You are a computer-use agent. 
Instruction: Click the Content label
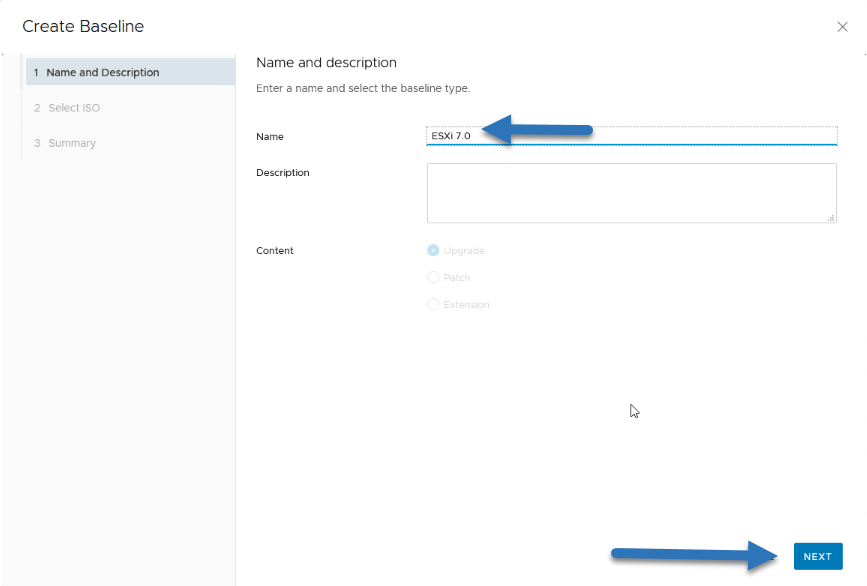275,250
